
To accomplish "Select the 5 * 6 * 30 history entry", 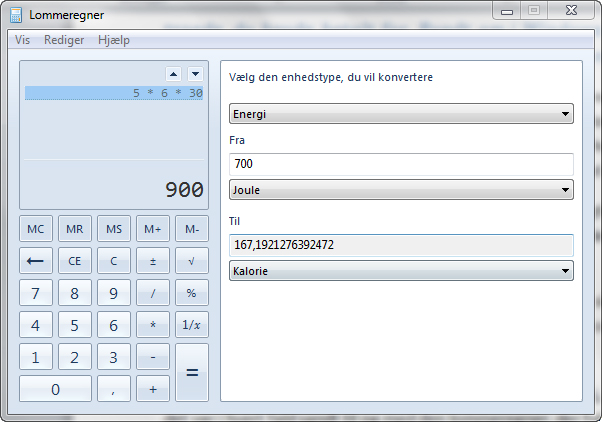I will tap(114, 93).
